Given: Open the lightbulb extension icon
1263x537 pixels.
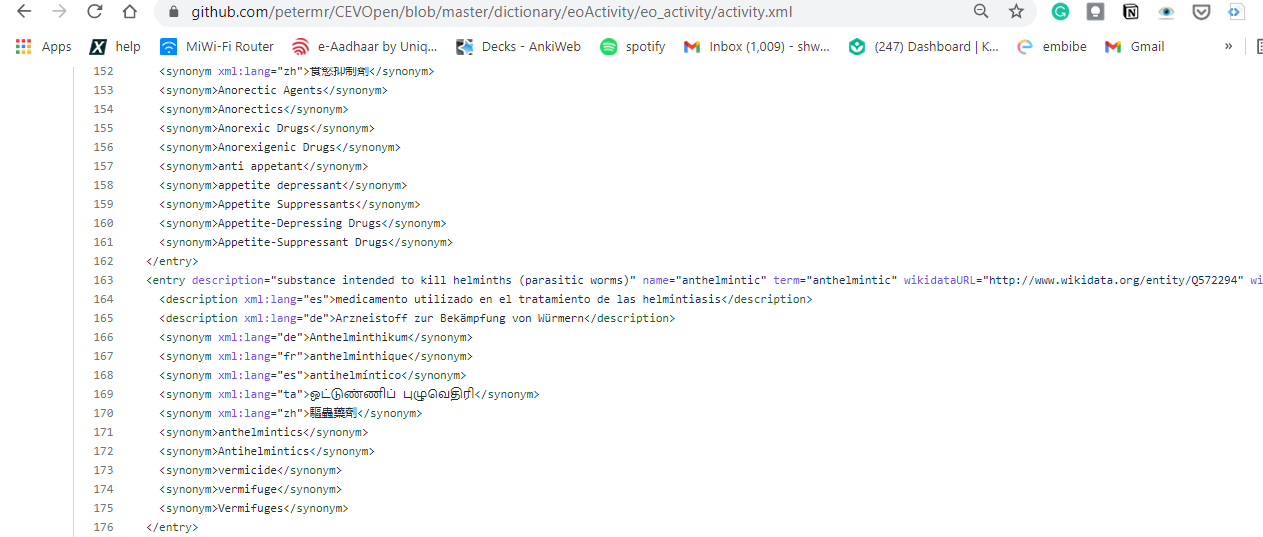Looking at the screenshot, I should point(1095,12).
